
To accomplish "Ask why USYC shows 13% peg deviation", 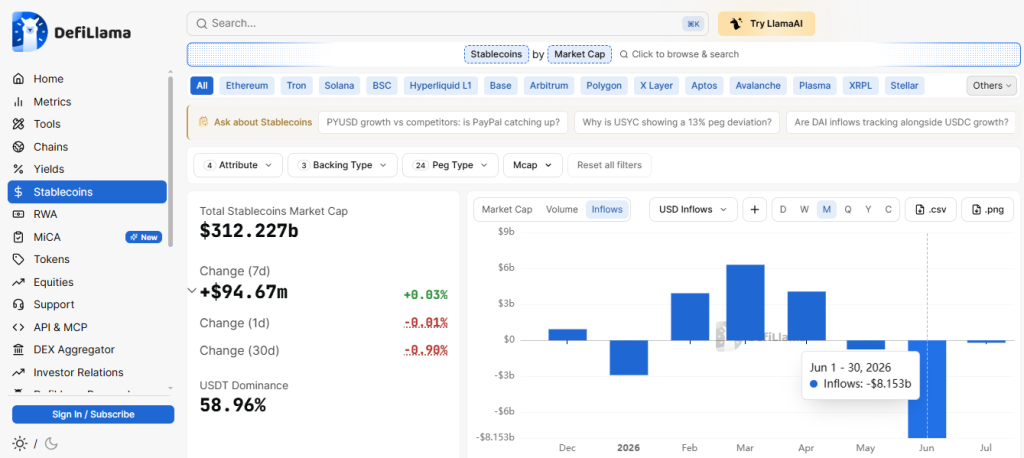I will pos(677,122).
